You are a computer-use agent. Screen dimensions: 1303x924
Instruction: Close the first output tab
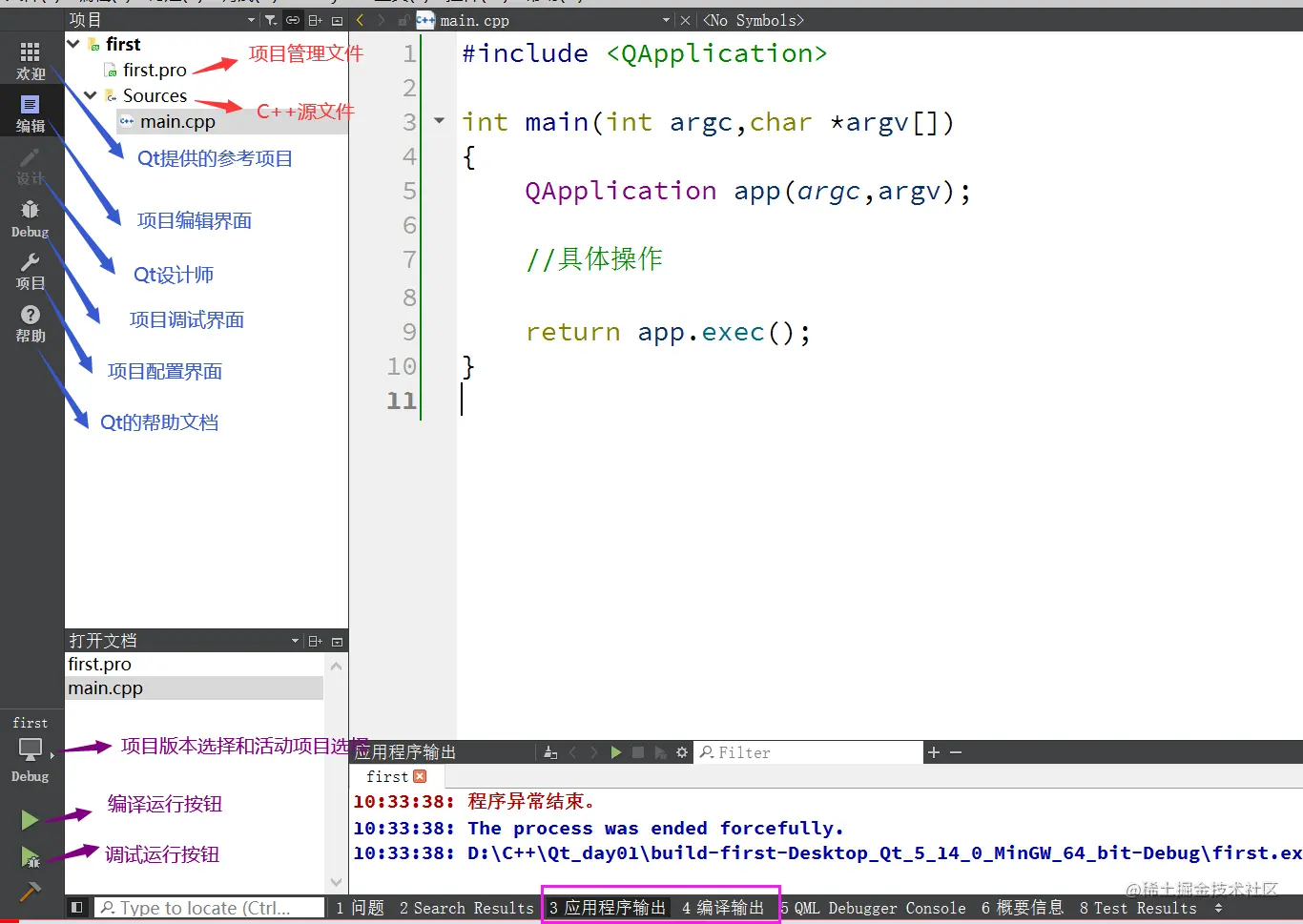coord(420,776)
